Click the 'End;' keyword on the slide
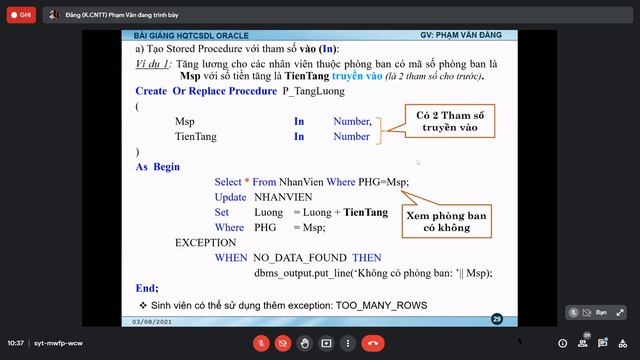This screenshot has width=640, height=360. pos(147,288)
